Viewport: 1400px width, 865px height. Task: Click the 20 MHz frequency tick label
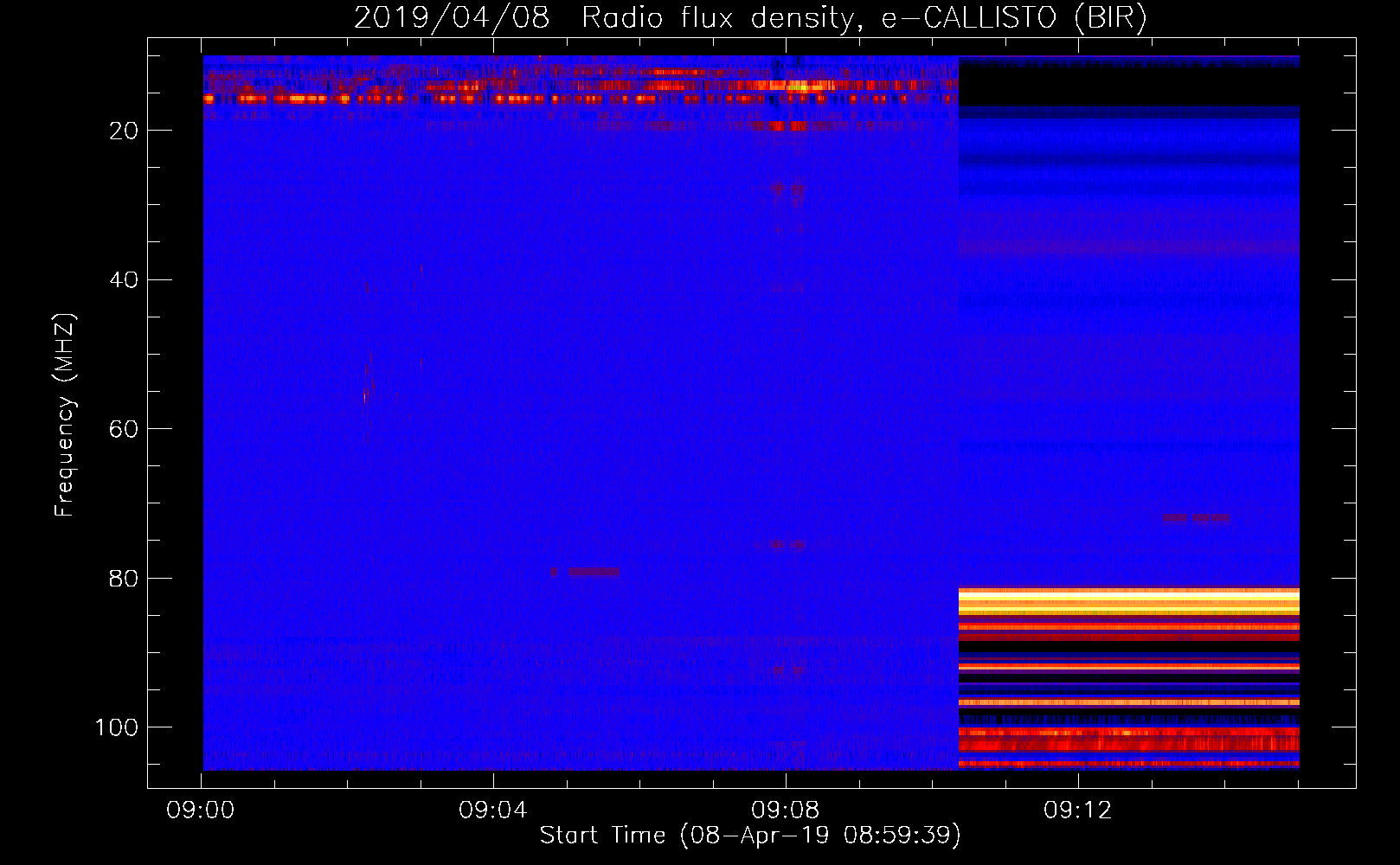click(125, 131)
